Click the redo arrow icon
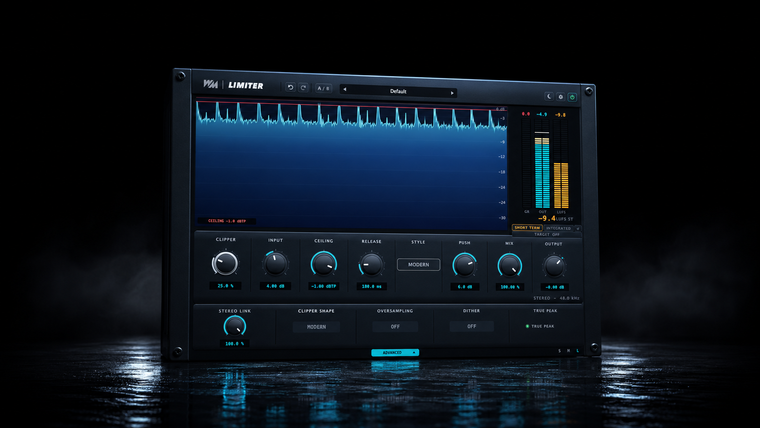 (x=303, y=88)
